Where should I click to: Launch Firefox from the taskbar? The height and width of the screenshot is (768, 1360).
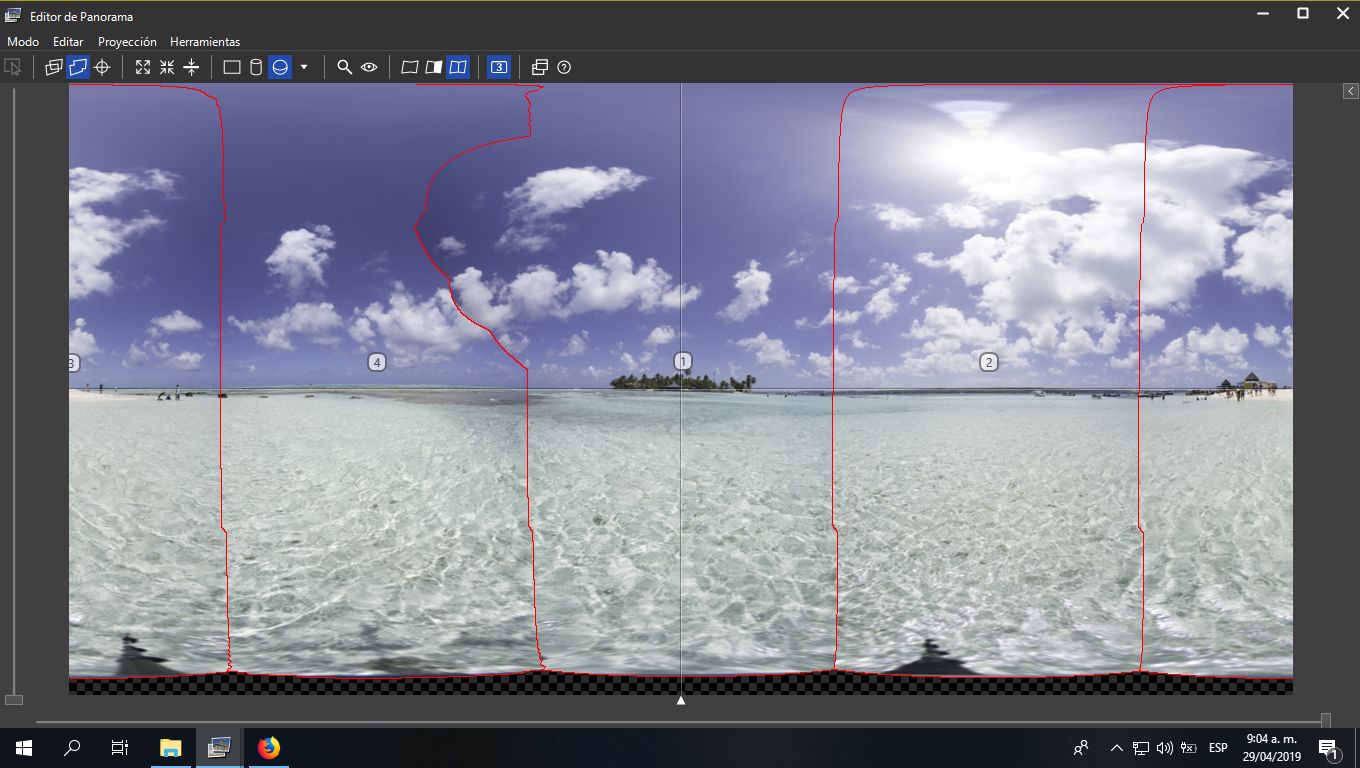pos(268,748)
